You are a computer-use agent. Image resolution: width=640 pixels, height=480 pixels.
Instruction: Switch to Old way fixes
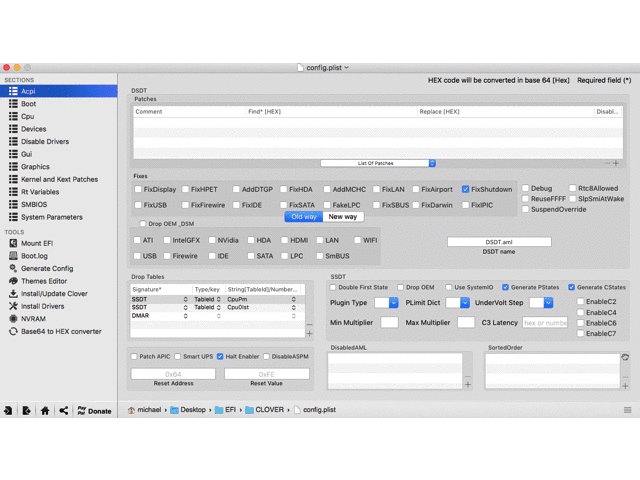(x=304, y=217)
